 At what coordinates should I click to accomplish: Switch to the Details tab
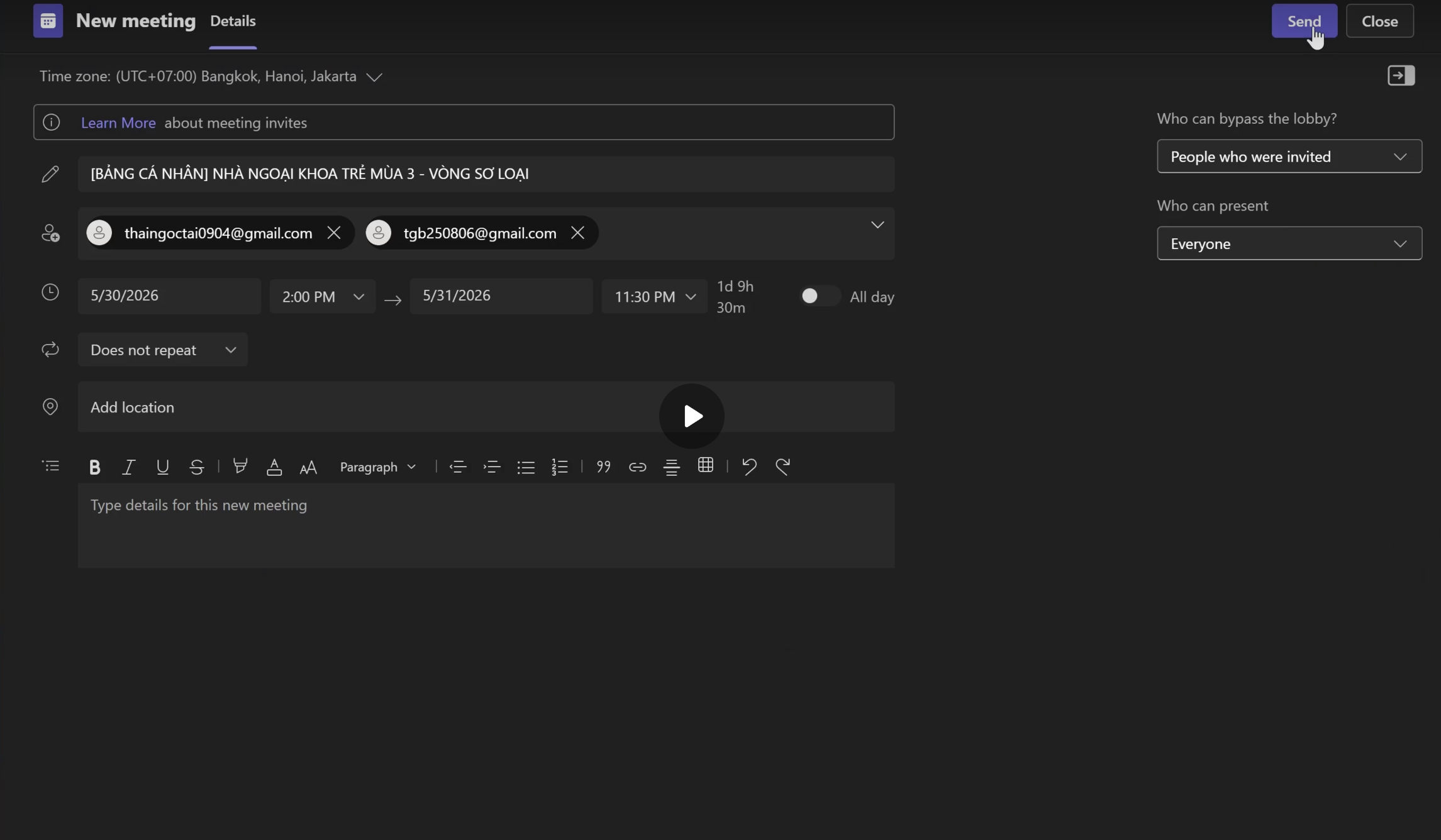click(233, 21)
